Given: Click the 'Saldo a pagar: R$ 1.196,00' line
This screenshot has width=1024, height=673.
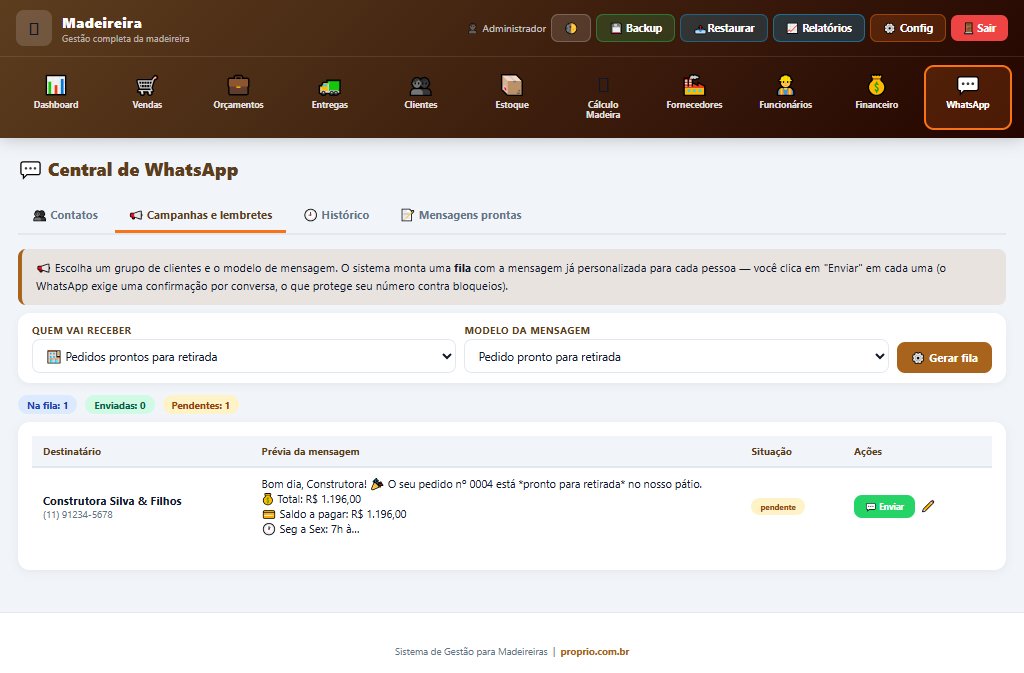Looking at the screenshot, I should (x=334, y=514).
